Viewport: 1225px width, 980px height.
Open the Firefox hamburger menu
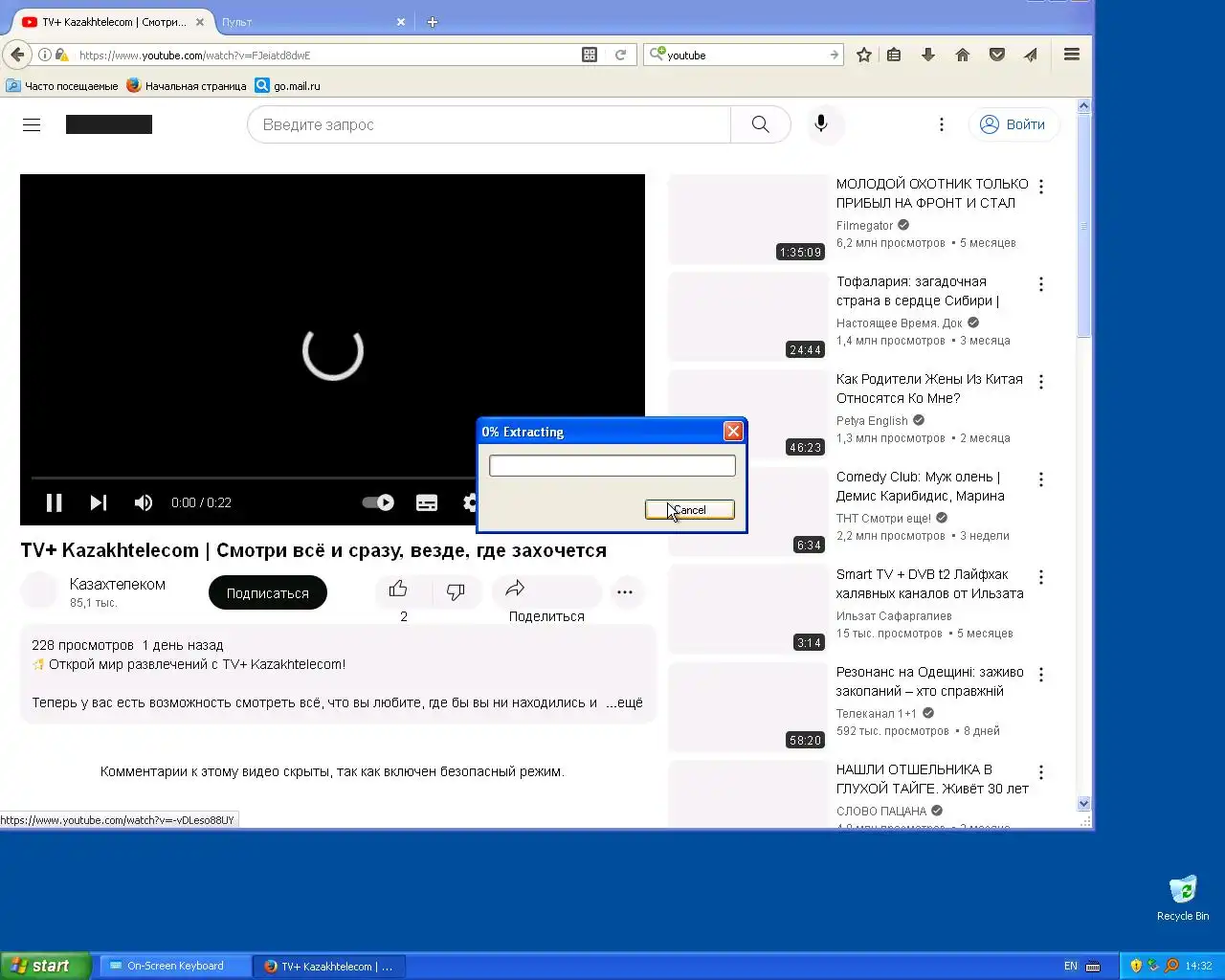point(1072,55)
